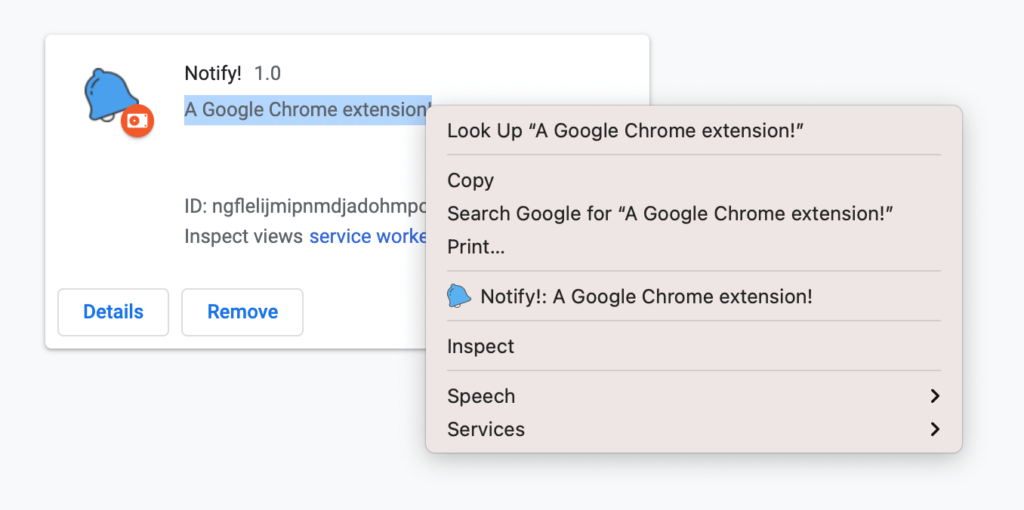The width and height of the screenshot is (1024, 510).
Task: Choose Search Google for selected text
Action: (x=669, y=213)
